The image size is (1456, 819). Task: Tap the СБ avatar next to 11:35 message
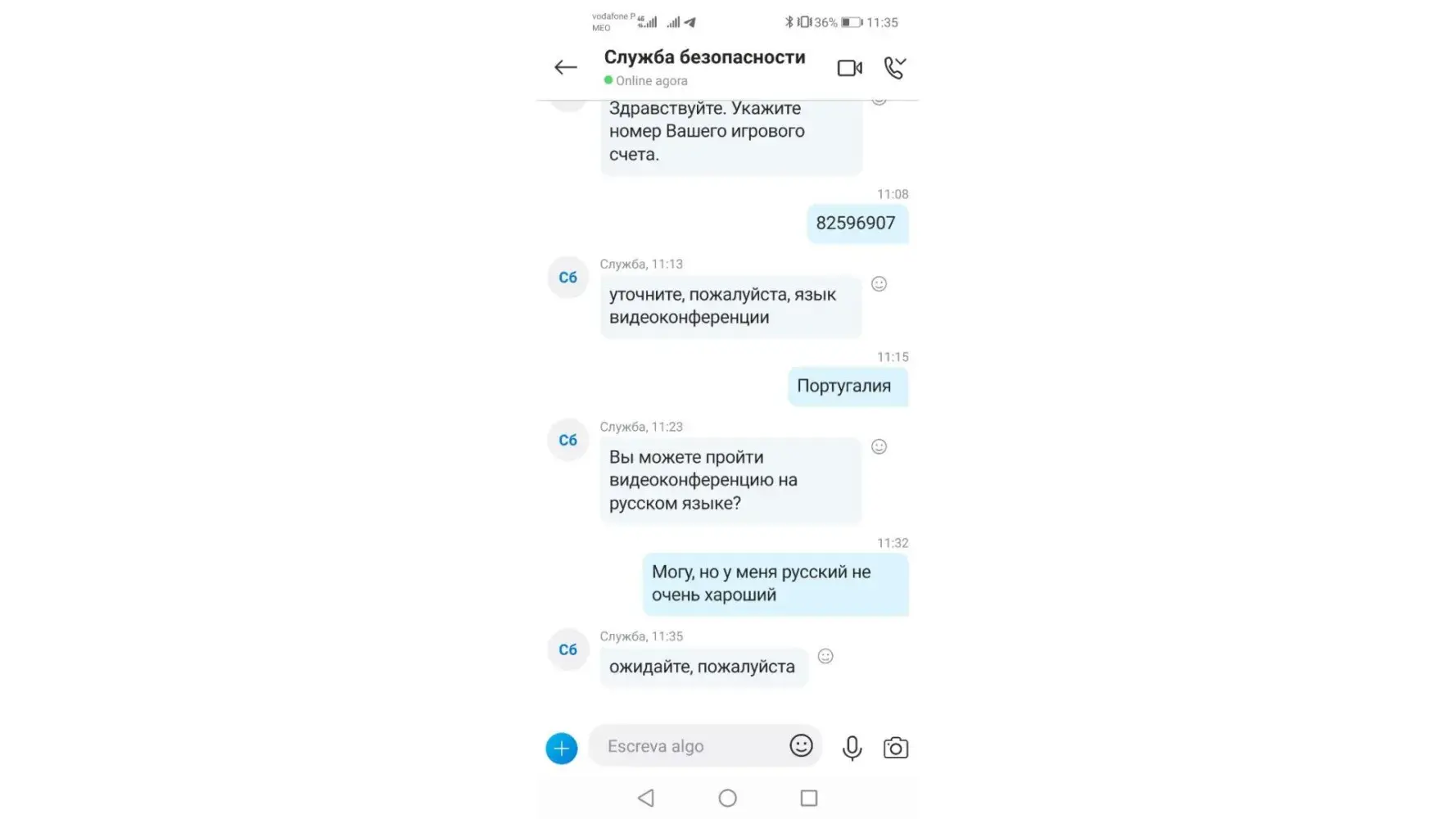click(x=567, y=649)
